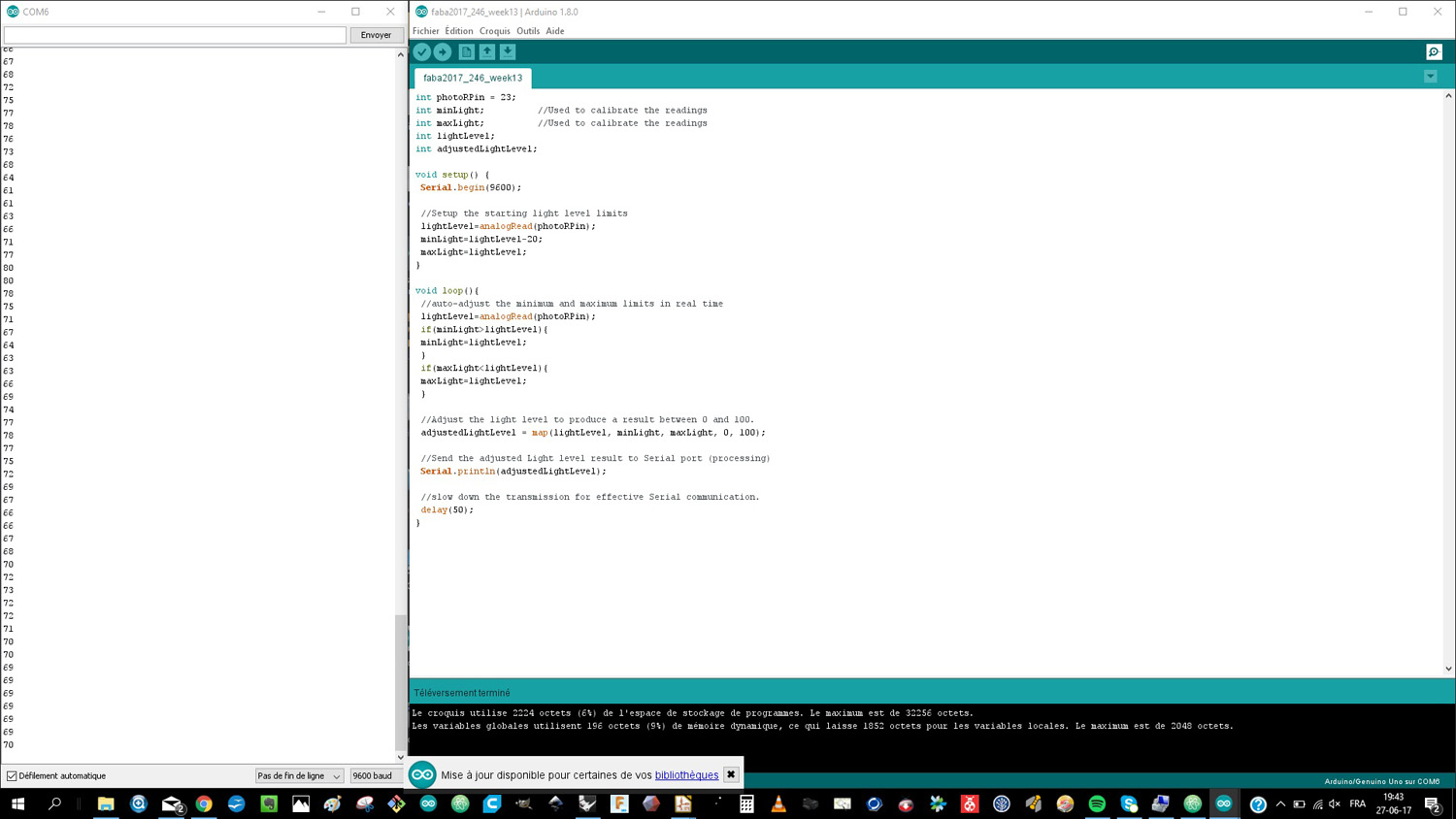Open the clock showing 19:43

click(1393, 803)
